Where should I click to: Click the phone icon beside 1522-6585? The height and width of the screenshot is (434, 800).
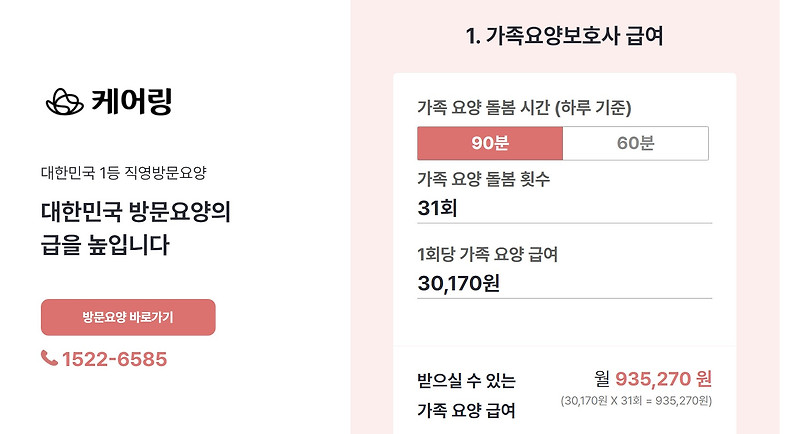(49, 358)
